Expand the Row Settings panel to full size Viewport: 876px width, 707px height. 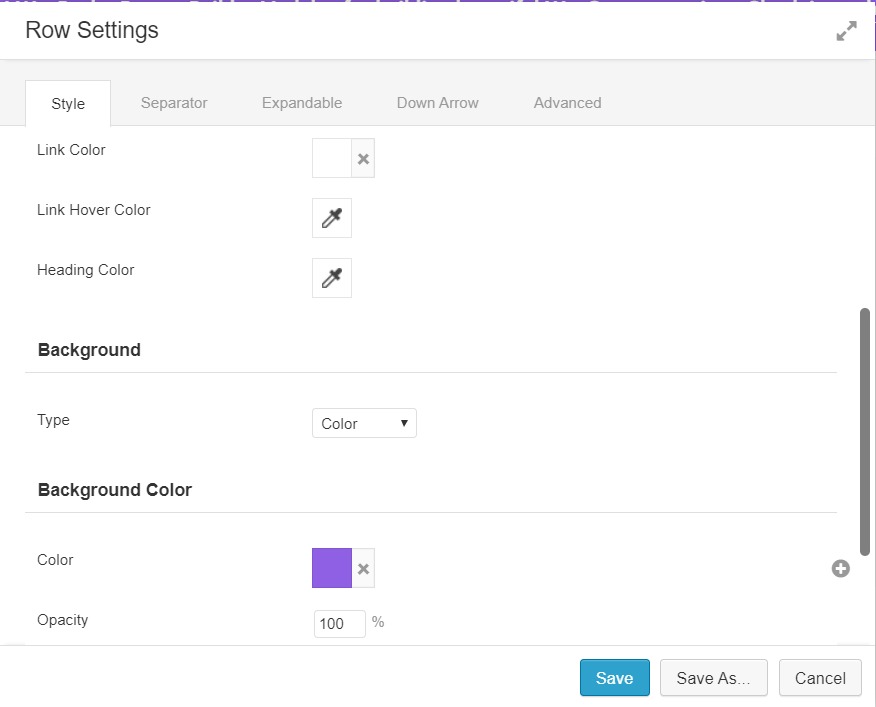pyautogui.click(x=846, y=31)
